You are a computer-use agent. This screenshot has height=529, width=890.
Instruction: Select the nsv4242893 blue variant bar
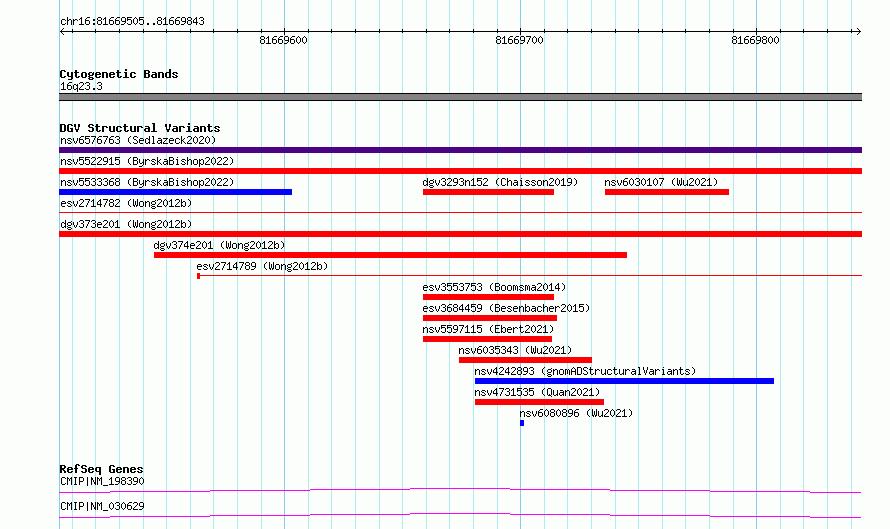click(x=624, y=381)
